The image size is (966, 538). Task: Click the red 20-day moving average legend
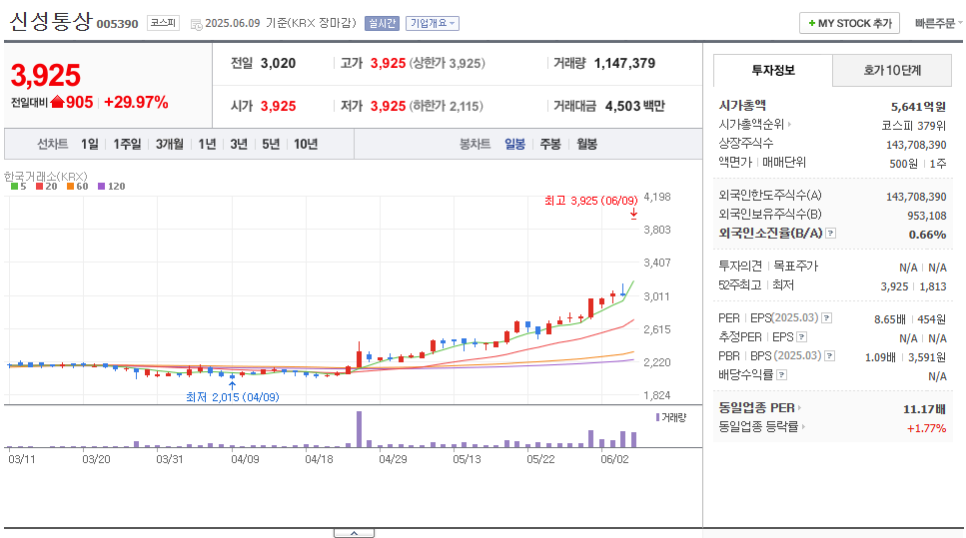pos(46,186)
